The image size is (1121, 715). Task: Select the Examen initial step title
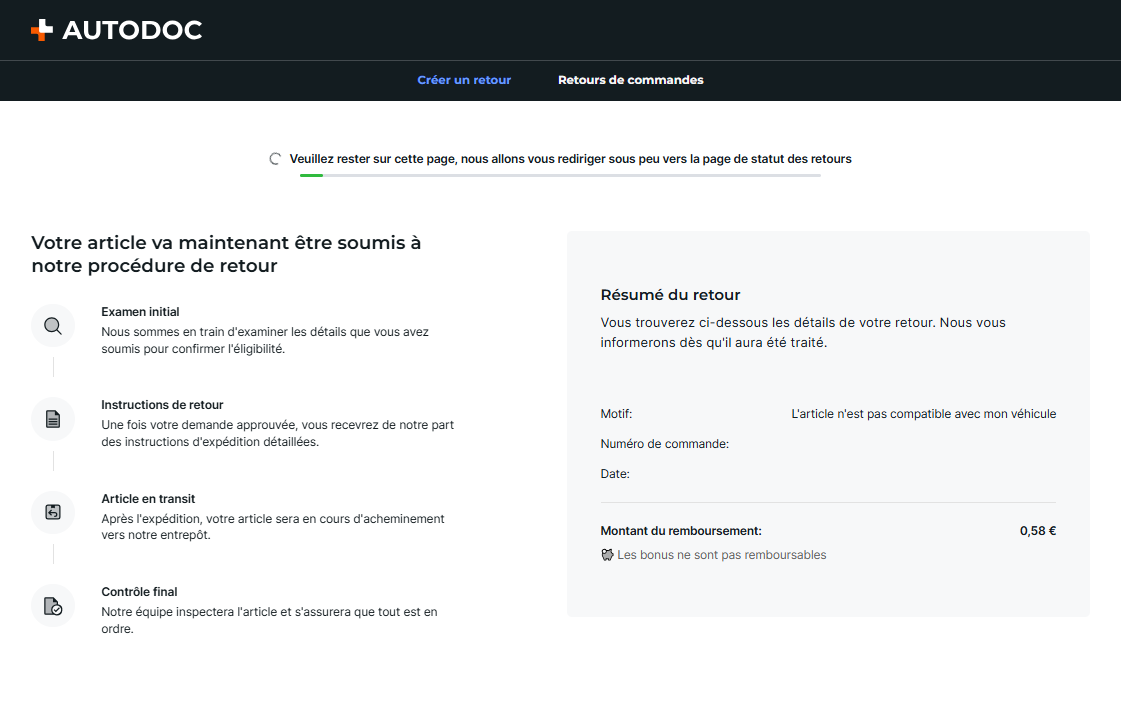[140, 312]
